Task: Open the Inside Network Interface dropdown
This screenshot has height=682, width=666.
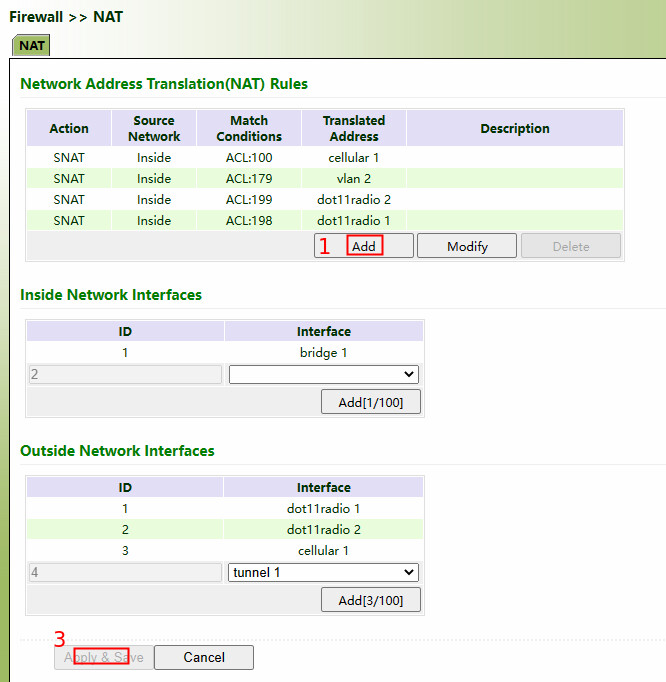Action: click(323, 374)
